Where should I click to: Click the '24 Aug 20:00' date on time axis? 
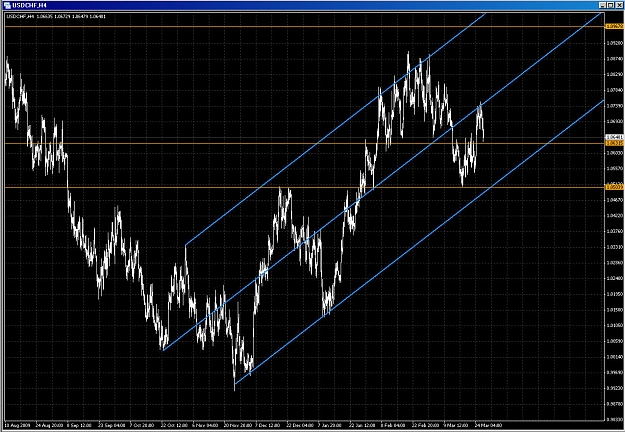pos(49,425)
